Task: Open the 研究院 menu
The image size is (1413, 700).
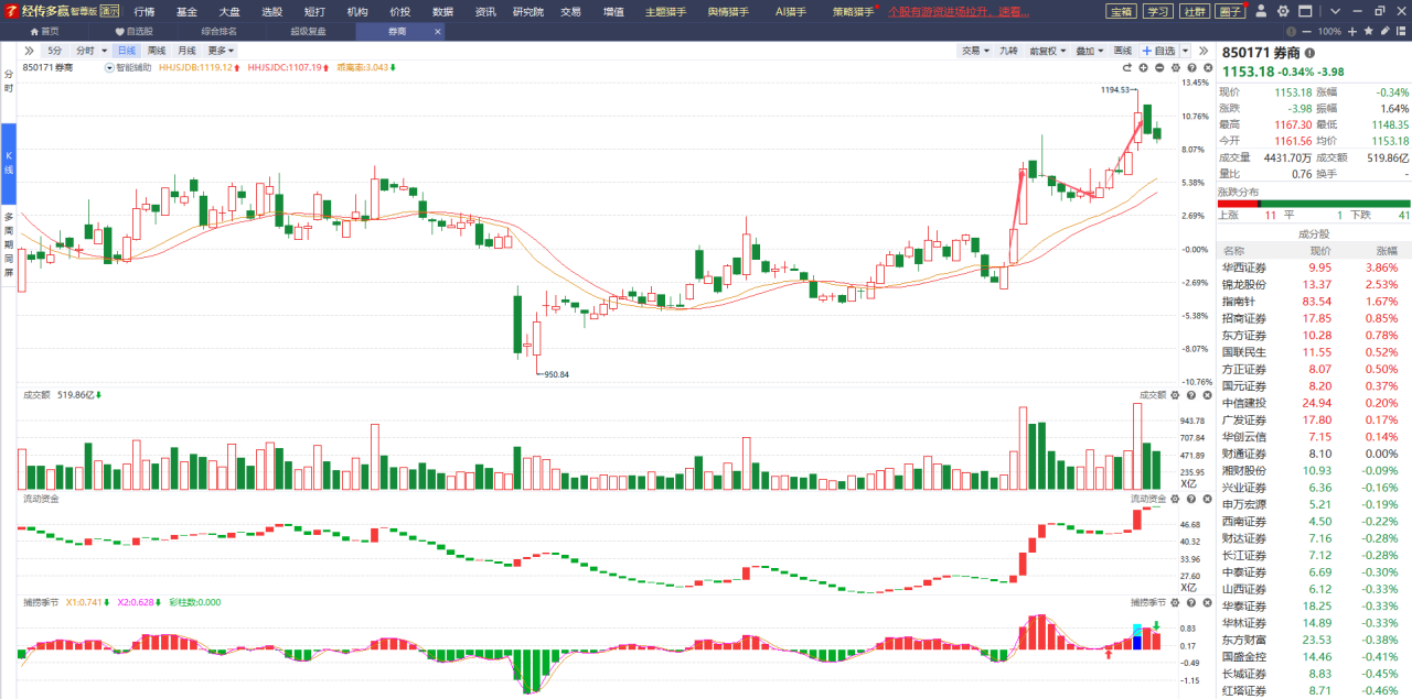Action: pyautogui.click(x=528, y=12)
